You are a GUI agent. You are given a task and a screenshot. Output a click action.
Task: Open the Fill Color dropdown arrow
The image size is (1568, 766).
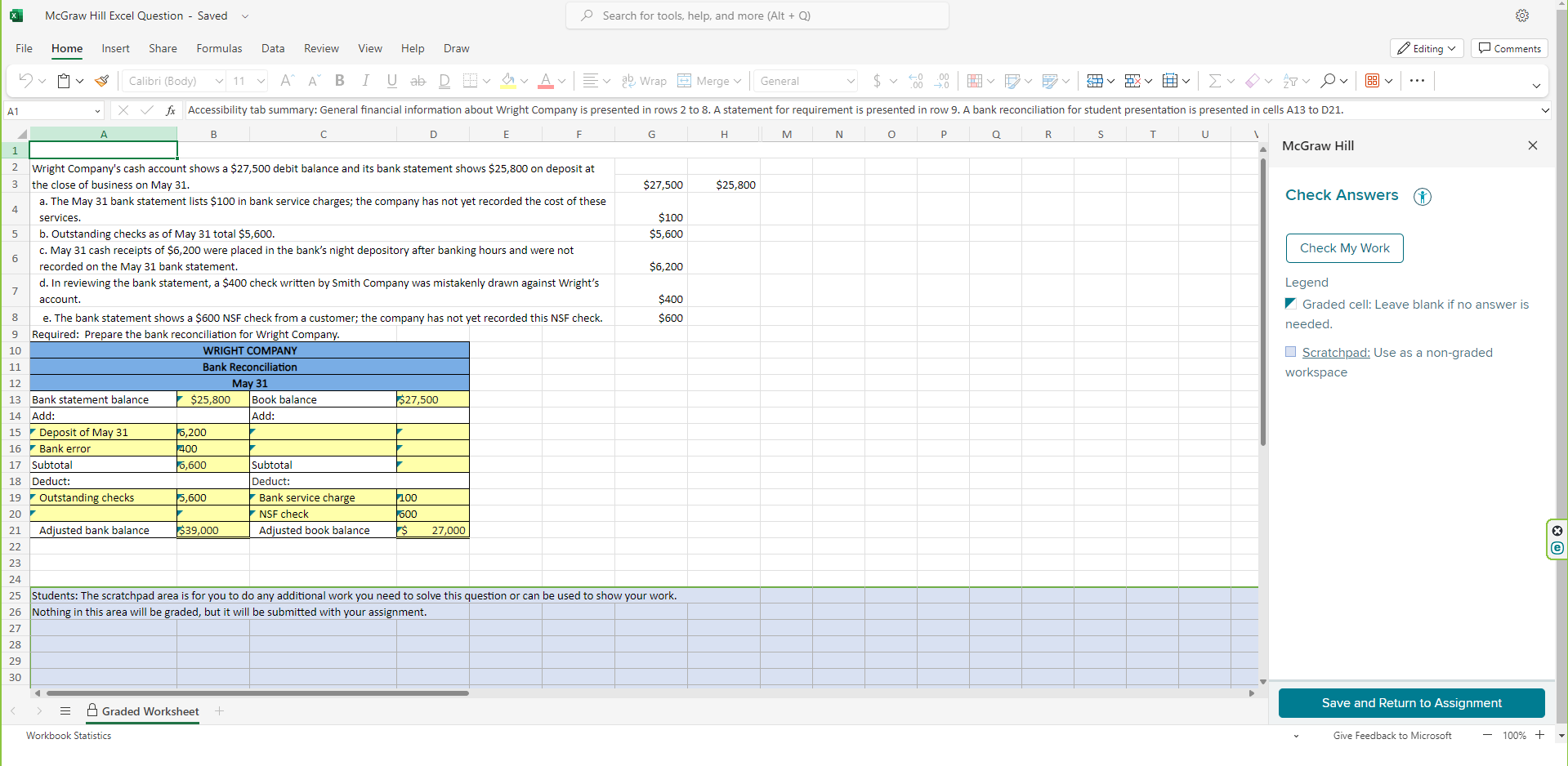(524, 81)
